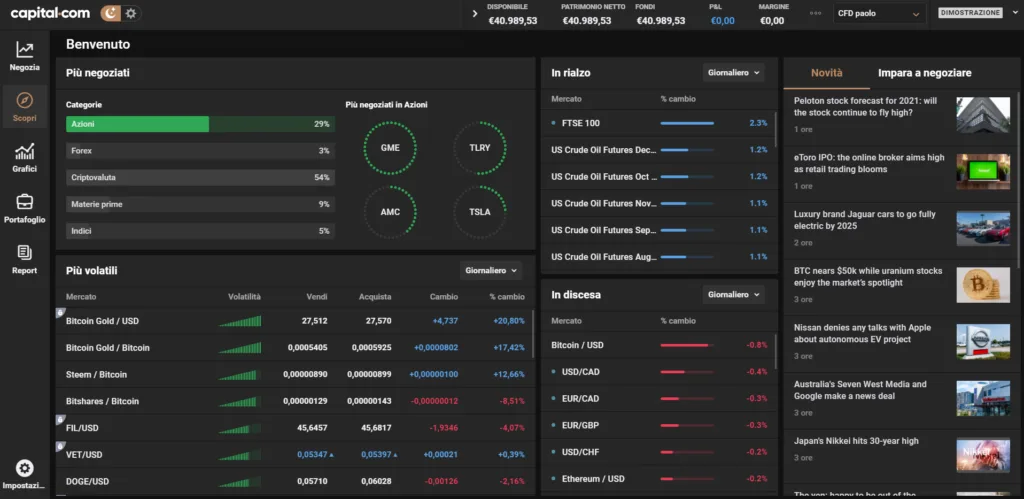The height and width of the screenshot is (499, 1024).
Task: Open Giornaliero dropdown in Più volatili
Action: tap(490, 270)
